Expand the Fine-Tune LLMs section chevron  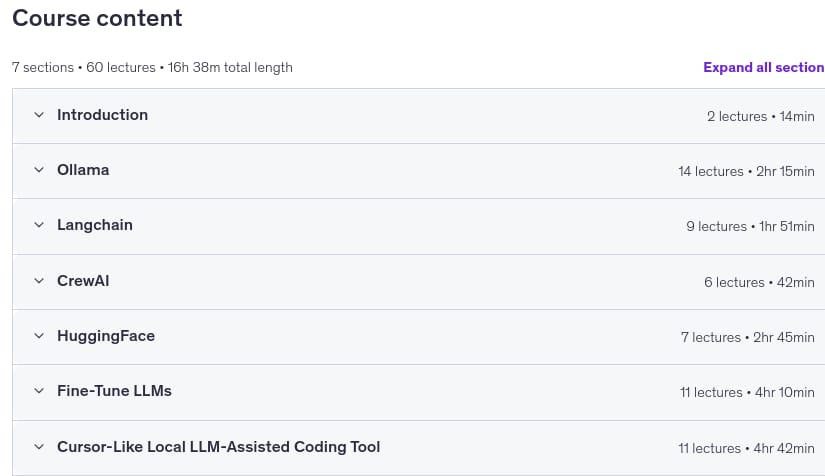[39, 391]
